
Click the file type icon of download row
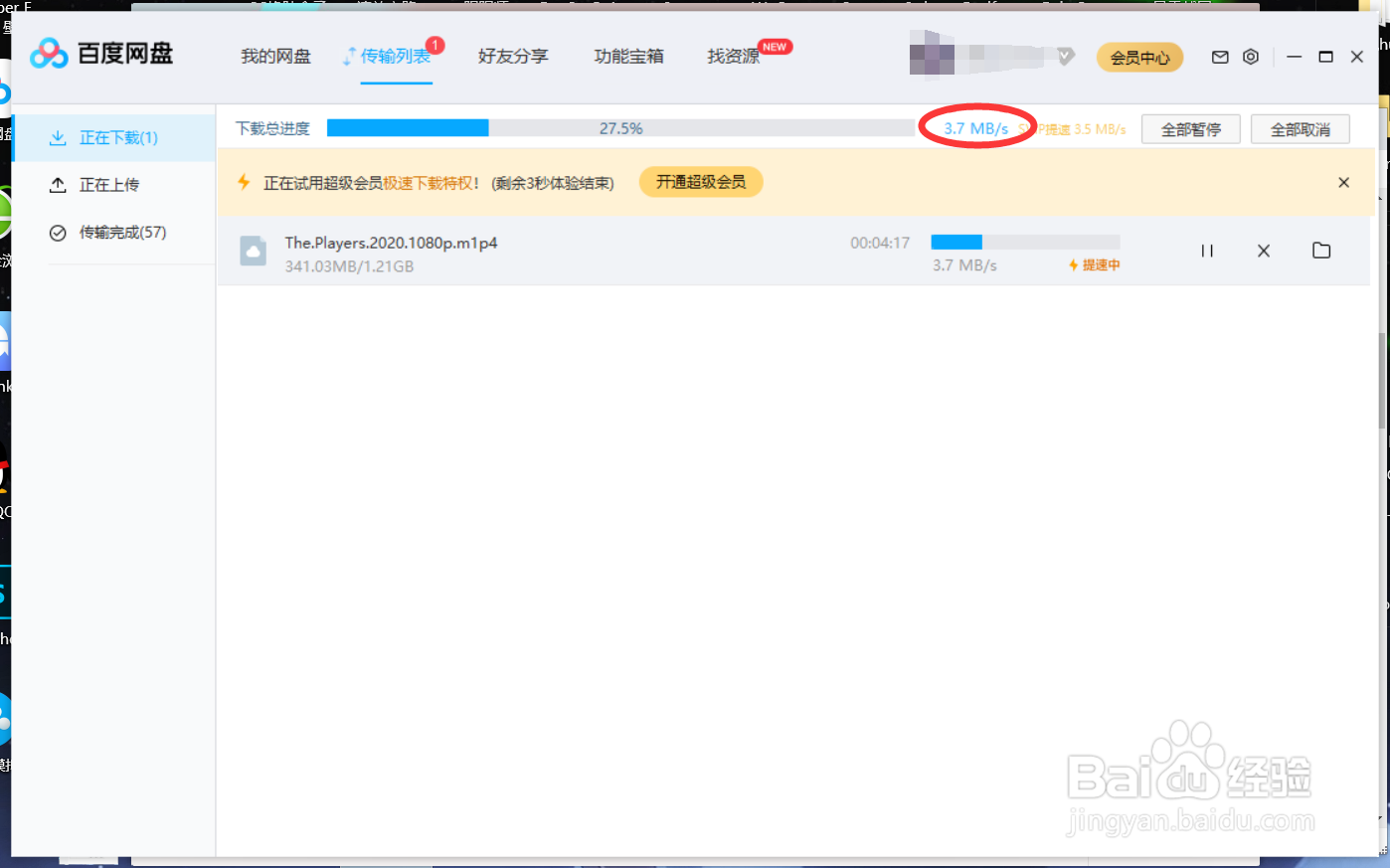tap(254, 252)
